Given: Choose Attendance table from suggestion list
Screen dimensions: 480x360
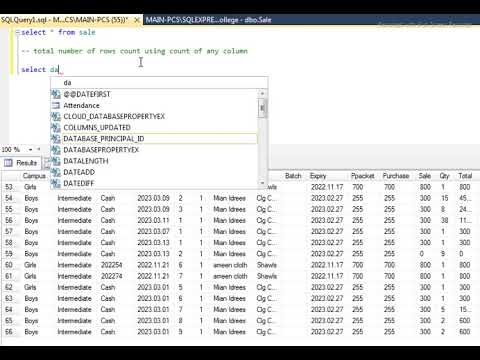Looking at the screenshot, I should 154,105.
